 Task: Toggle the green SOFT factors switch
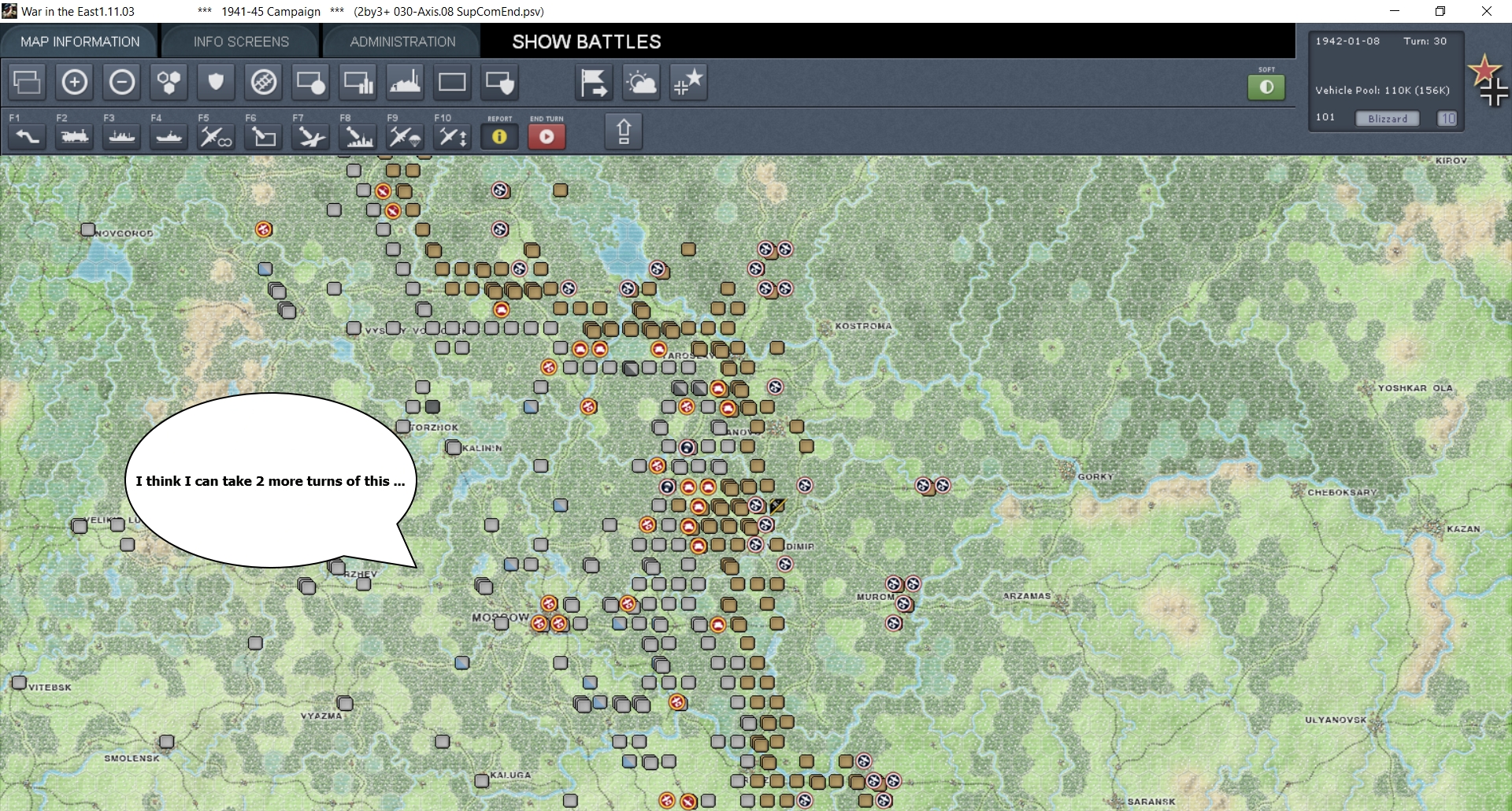pyautogui.click(x=1266, y=87)
